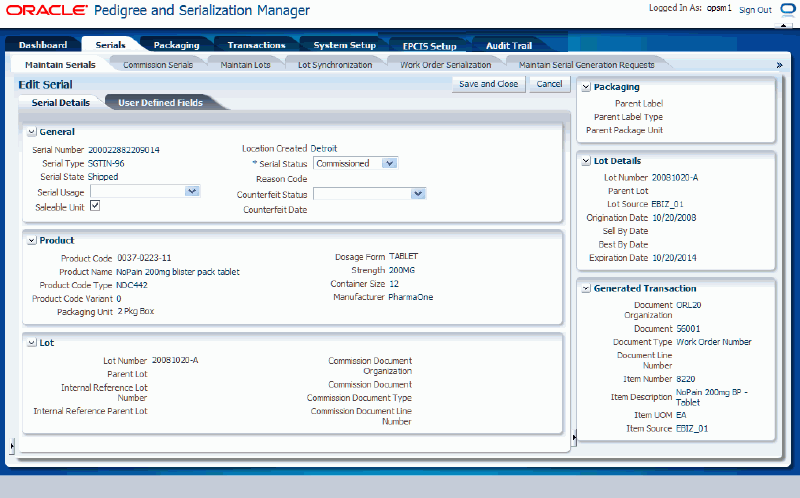800x498 pixels.
Task: Collapse the General section
Action: pos(32,132)
